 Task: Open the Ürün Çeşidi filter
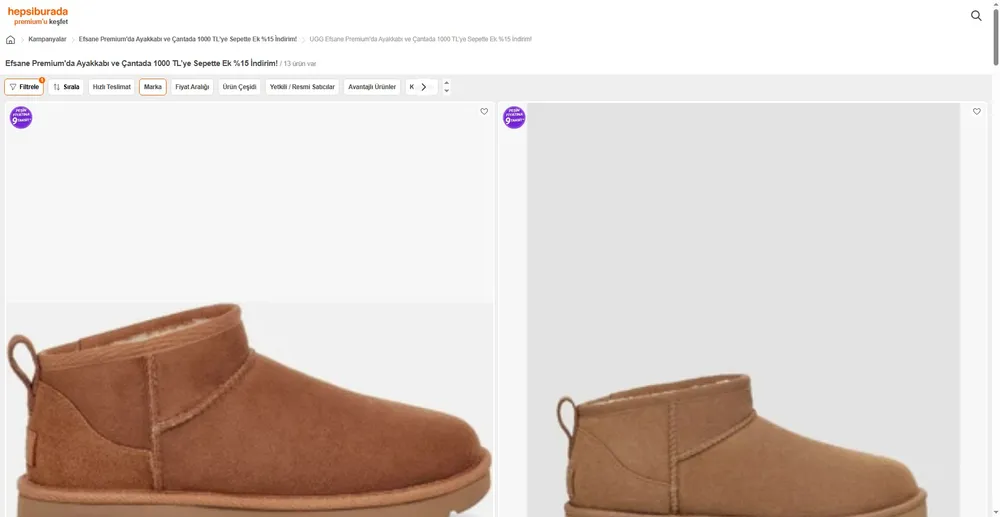click(239, 87)
